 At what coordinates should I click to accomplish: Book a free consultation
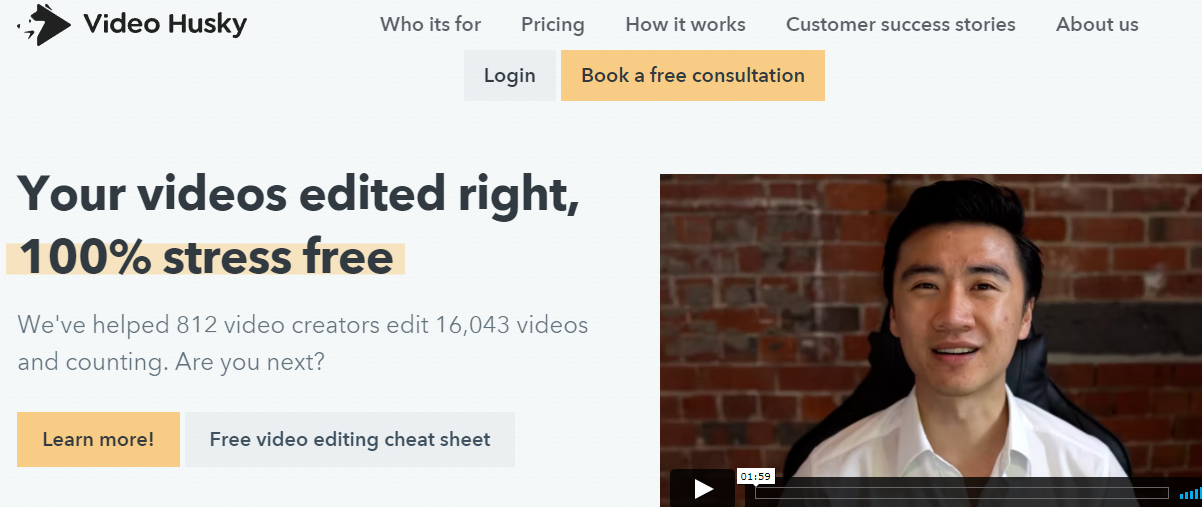(692, 76)
